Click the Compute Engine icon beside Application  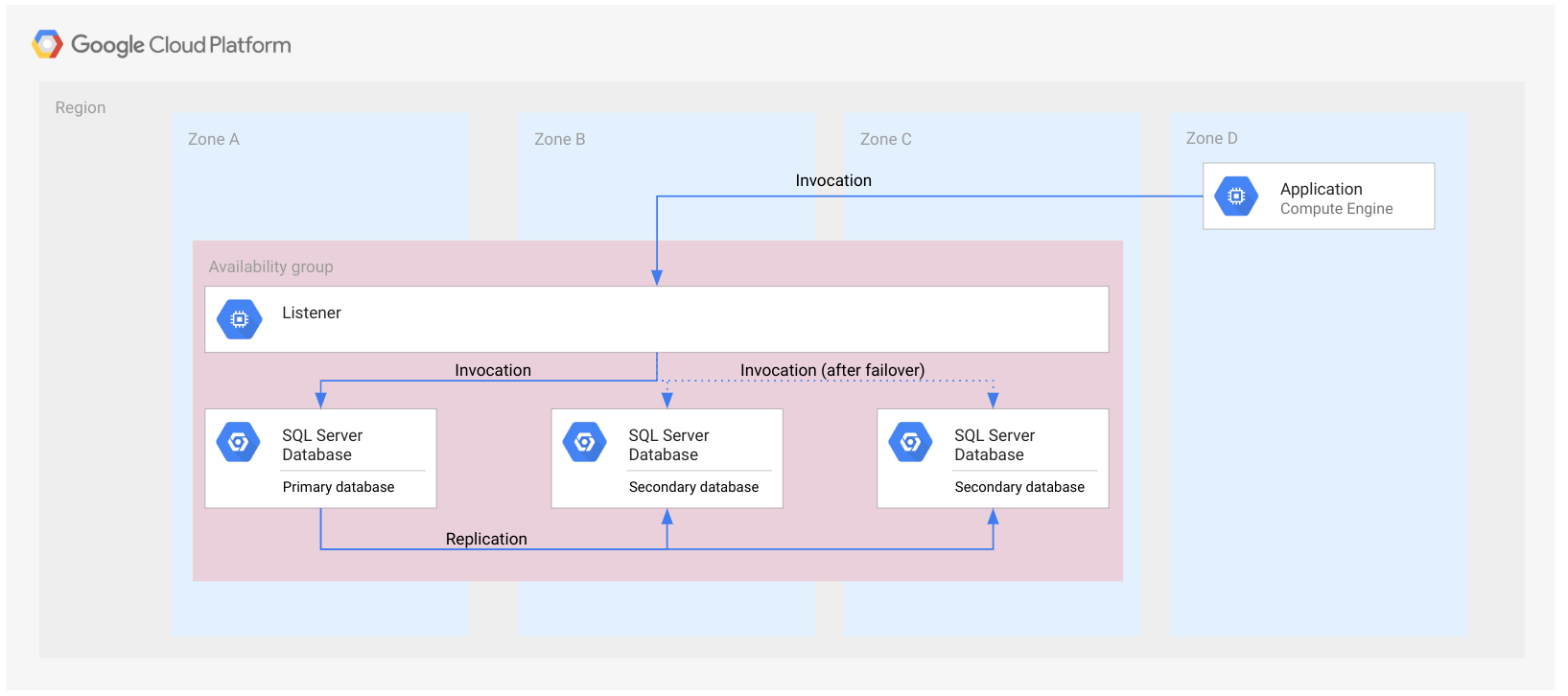click(x=1235, y=197)
